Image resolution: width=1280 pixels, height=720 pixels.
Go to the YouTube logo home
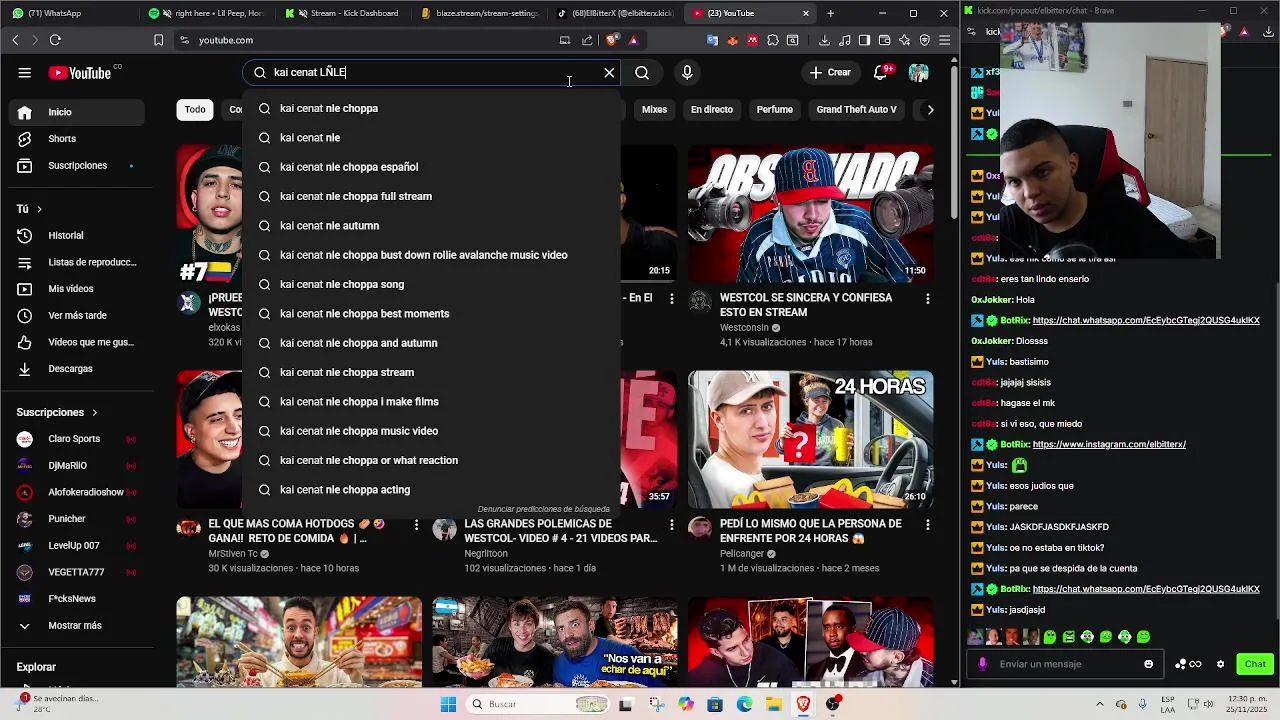(80, 72)
